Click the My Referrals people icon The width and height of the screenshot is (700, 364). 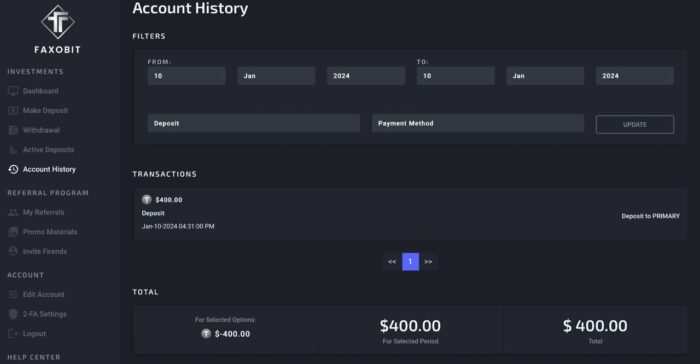[x=13, y=213]
